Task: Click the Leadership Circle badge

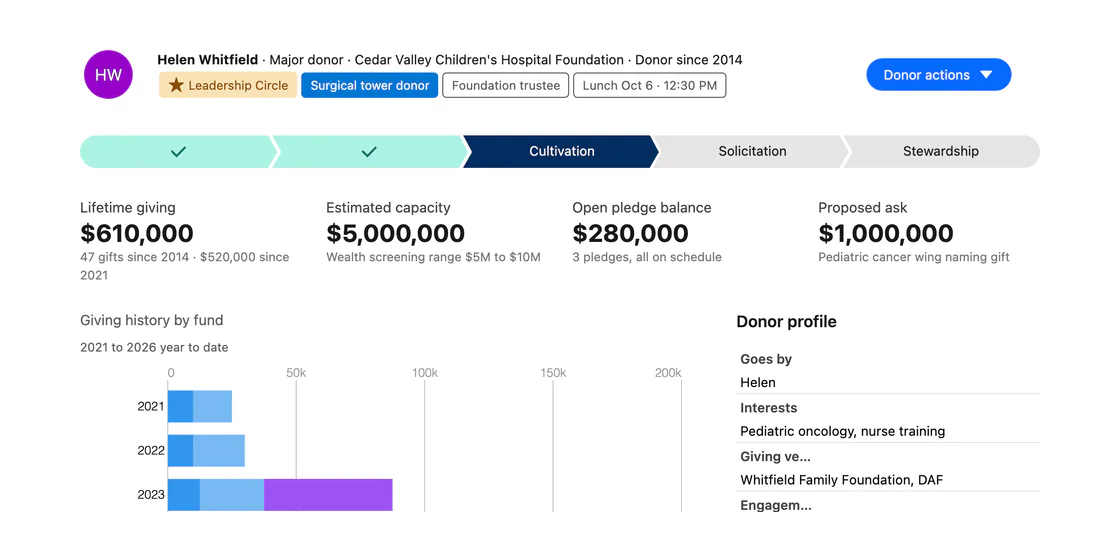Action: coord(228,86)
